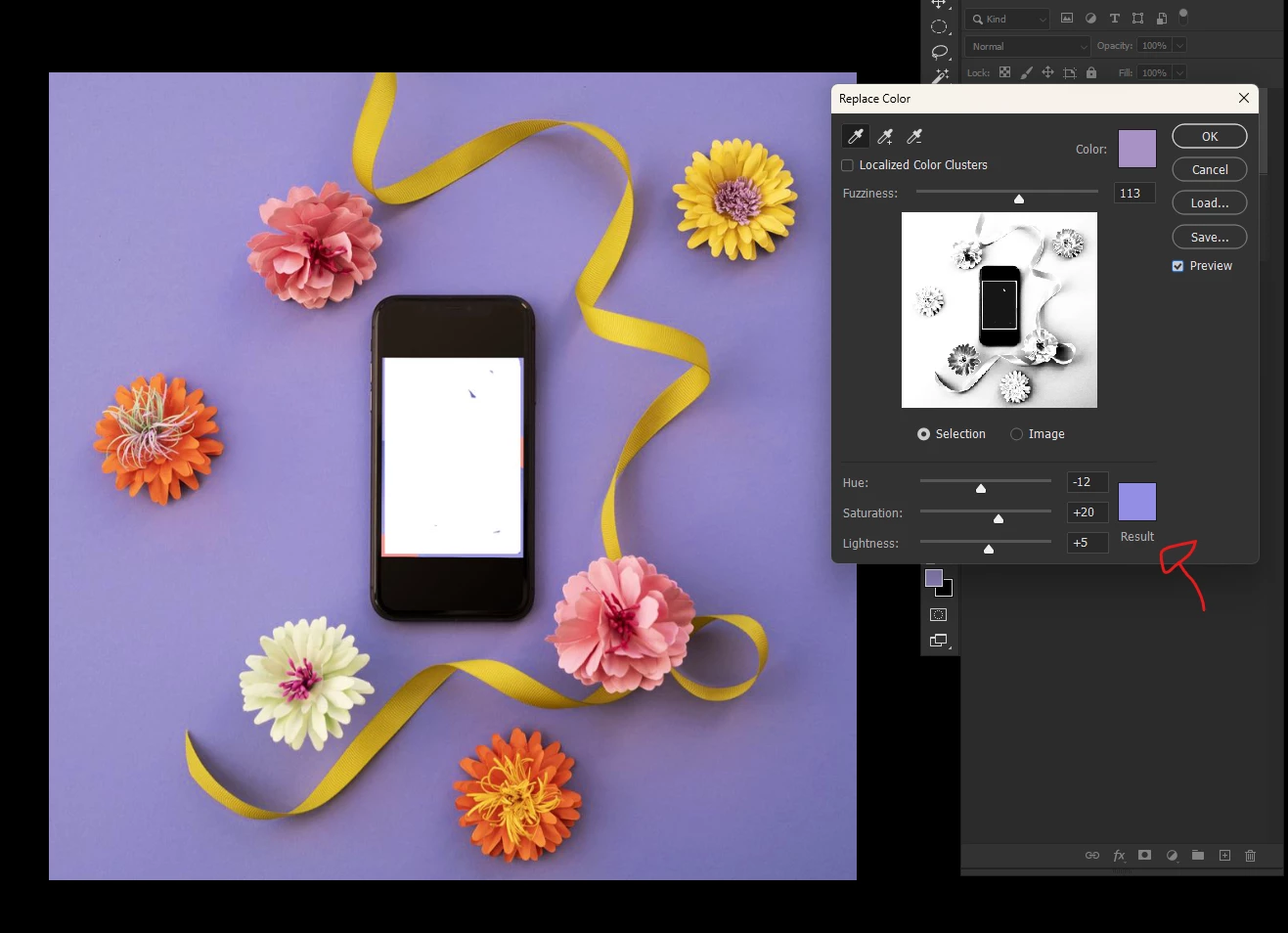Click the Hue value field

(x=1088, y=482)
